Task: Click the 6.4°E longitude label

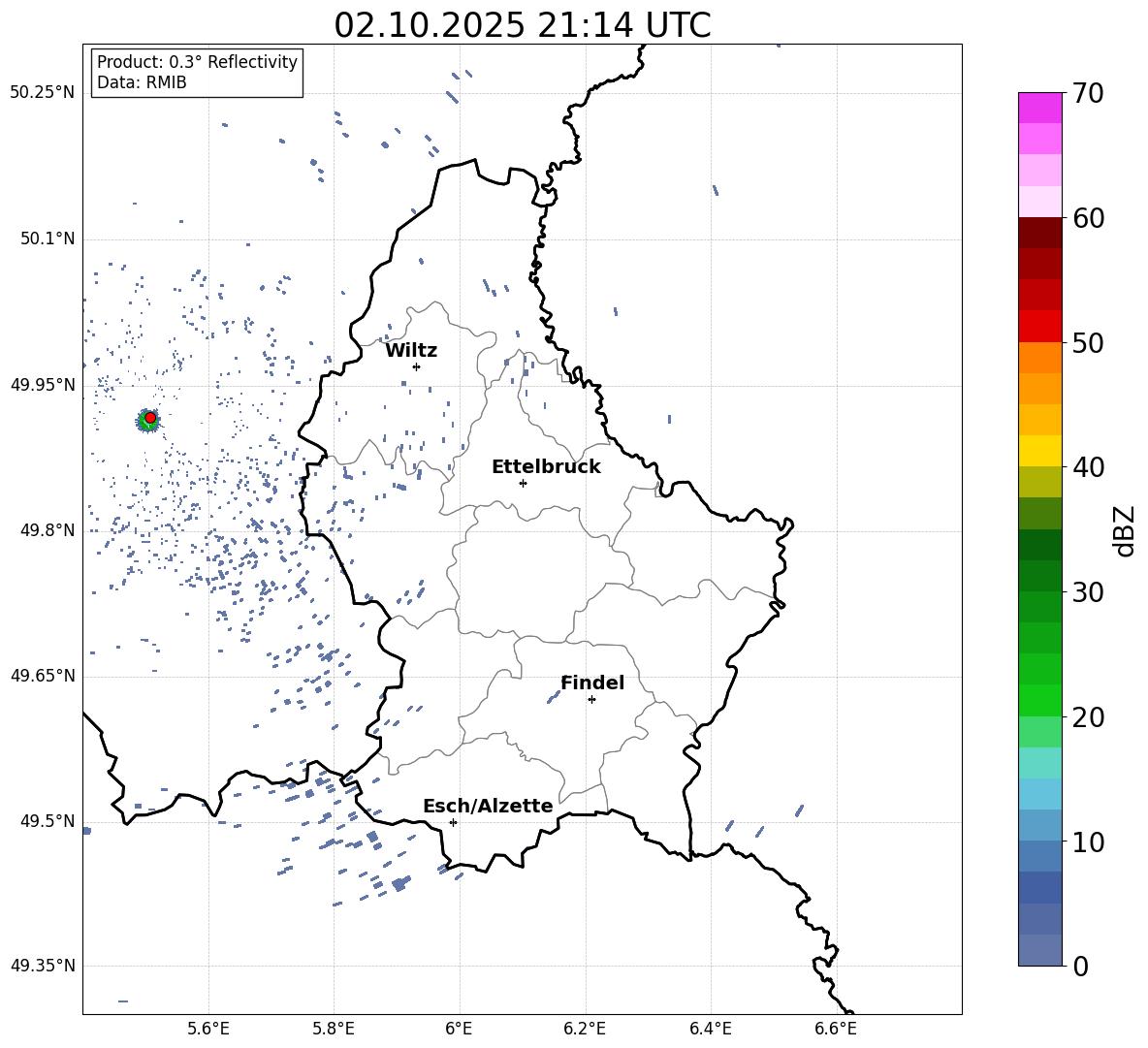Action: (710, 1030)
